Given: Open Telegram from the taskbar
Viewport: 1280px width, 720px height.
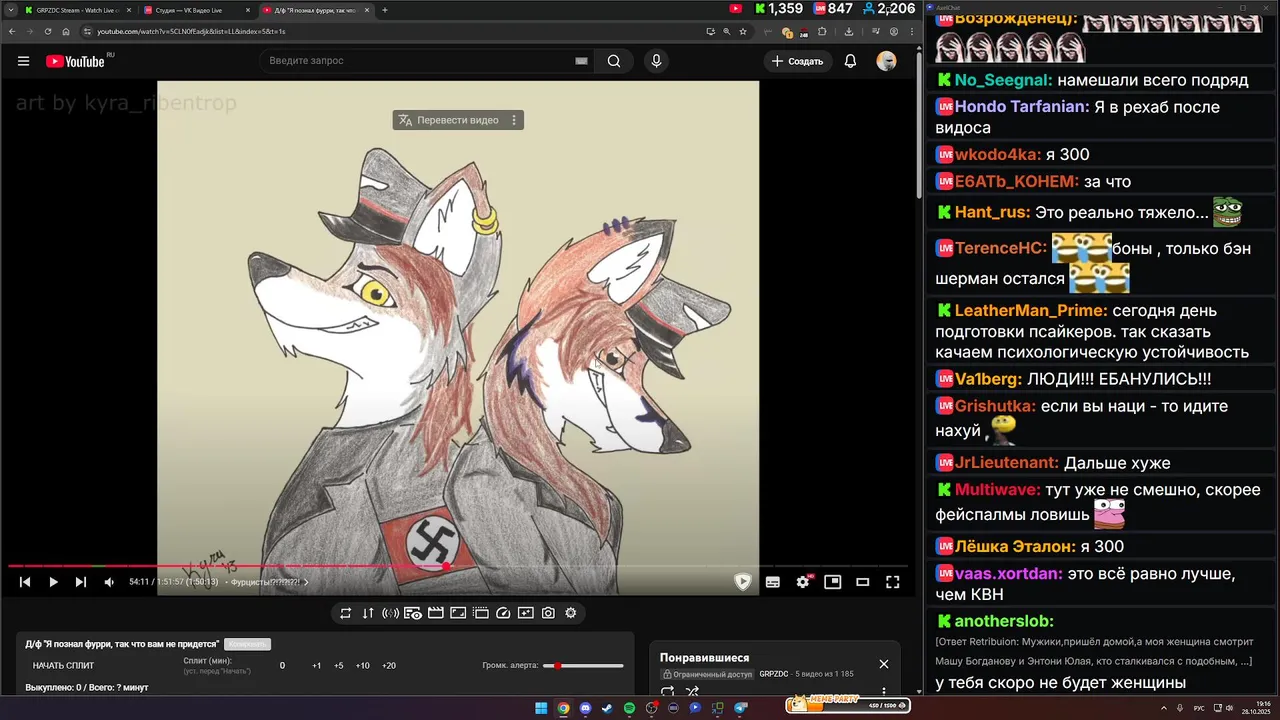Looking at the screenshot, I should click(741, 708).
